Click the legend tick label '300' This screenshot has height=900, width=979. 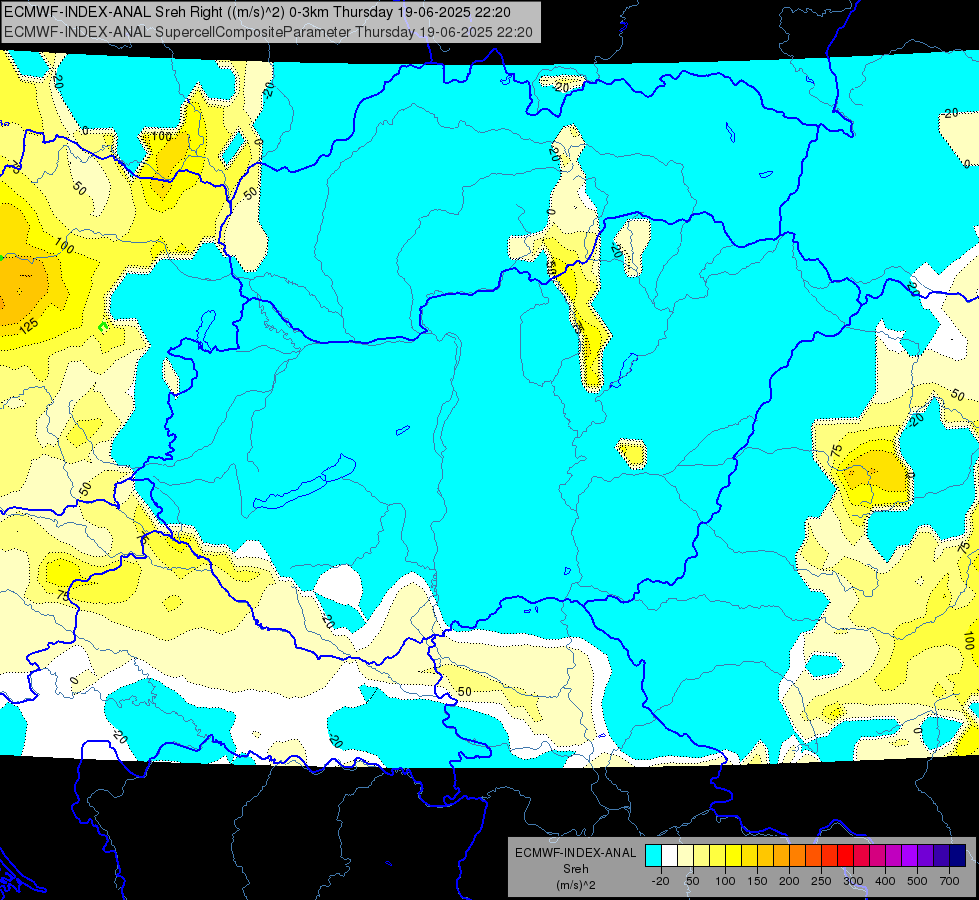click(854, 881)
